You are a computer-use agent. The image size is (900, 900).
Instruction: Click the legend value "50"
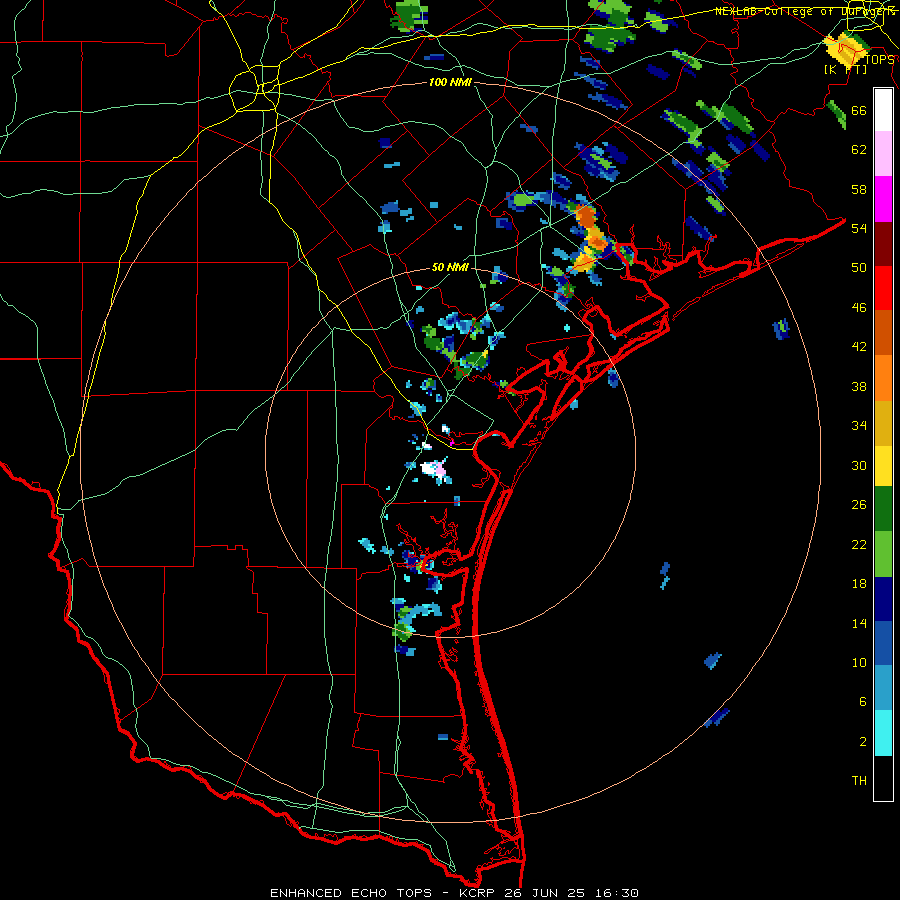859,268
